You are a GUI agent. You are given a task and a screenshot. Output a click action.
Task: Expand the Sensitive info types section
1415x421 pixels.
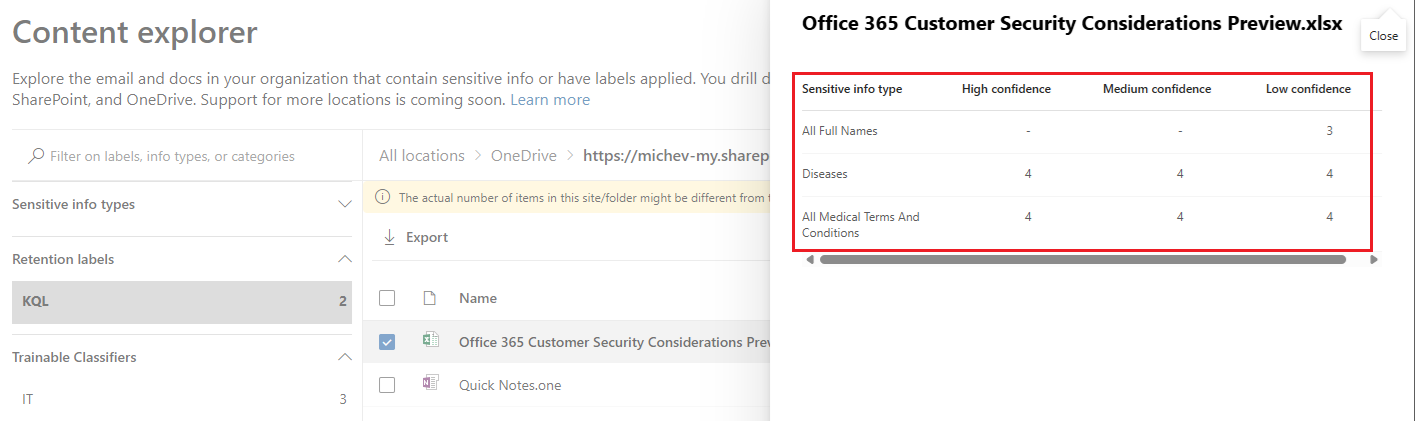tap(345, 204)
